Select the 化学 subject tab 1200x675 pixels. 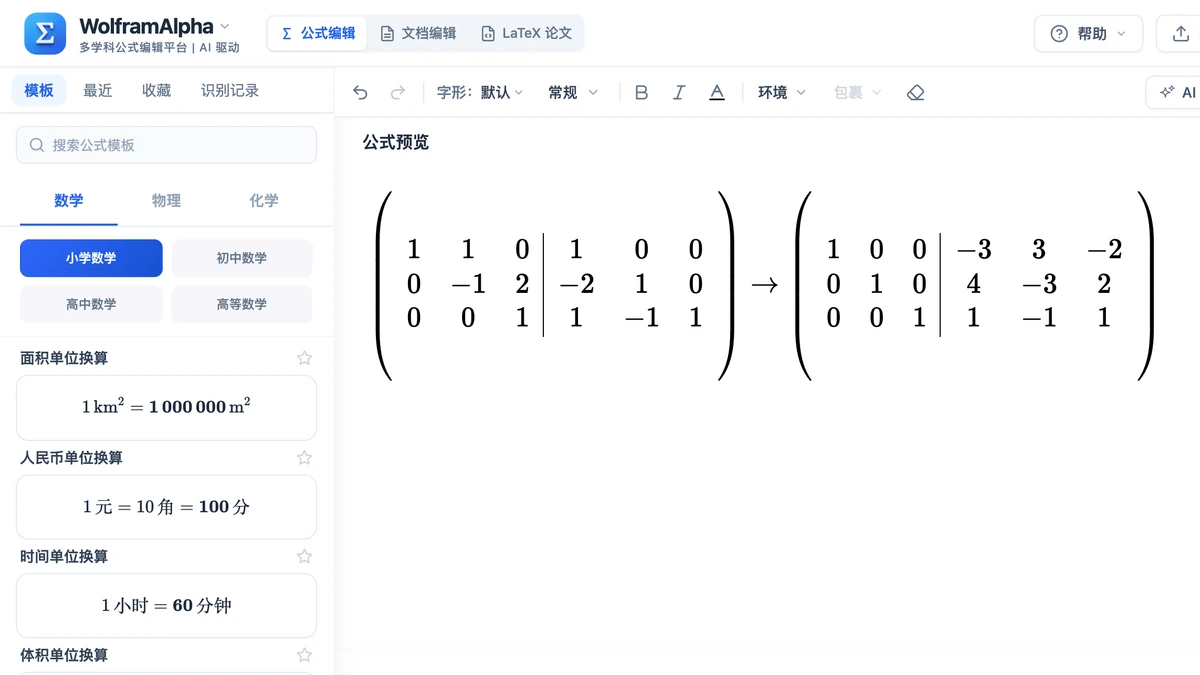[264, 201]
